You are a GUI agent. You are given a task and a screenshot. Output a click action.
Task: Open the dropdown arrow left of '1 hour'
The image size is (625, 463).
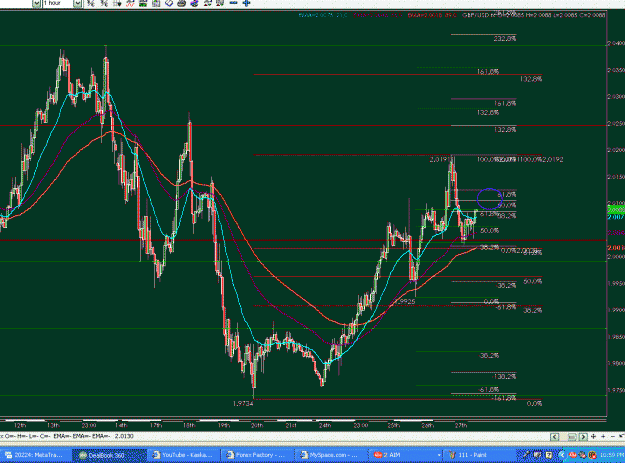pos(37,3)
